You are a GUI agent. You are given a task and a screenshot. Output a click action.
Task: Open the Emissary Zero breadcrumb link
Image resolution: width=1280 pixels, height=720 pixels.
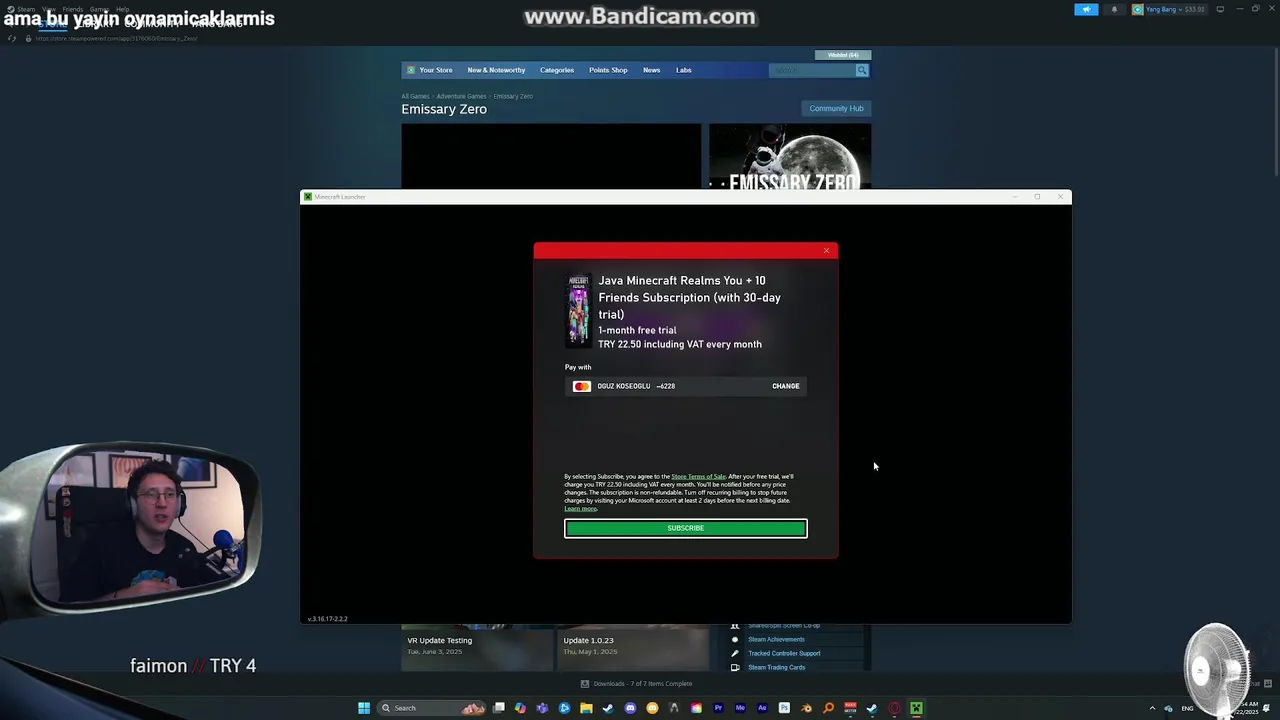[x=513, y=96]
